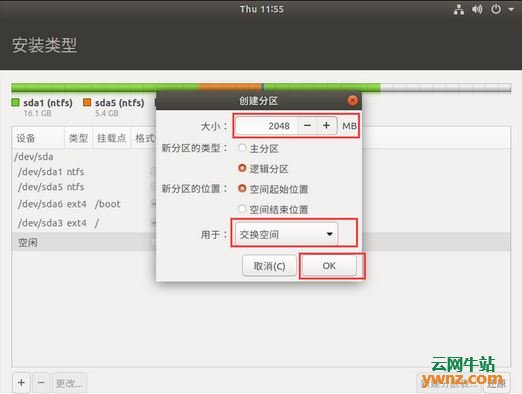Increase partition size with plus button

tap(327, 126)
